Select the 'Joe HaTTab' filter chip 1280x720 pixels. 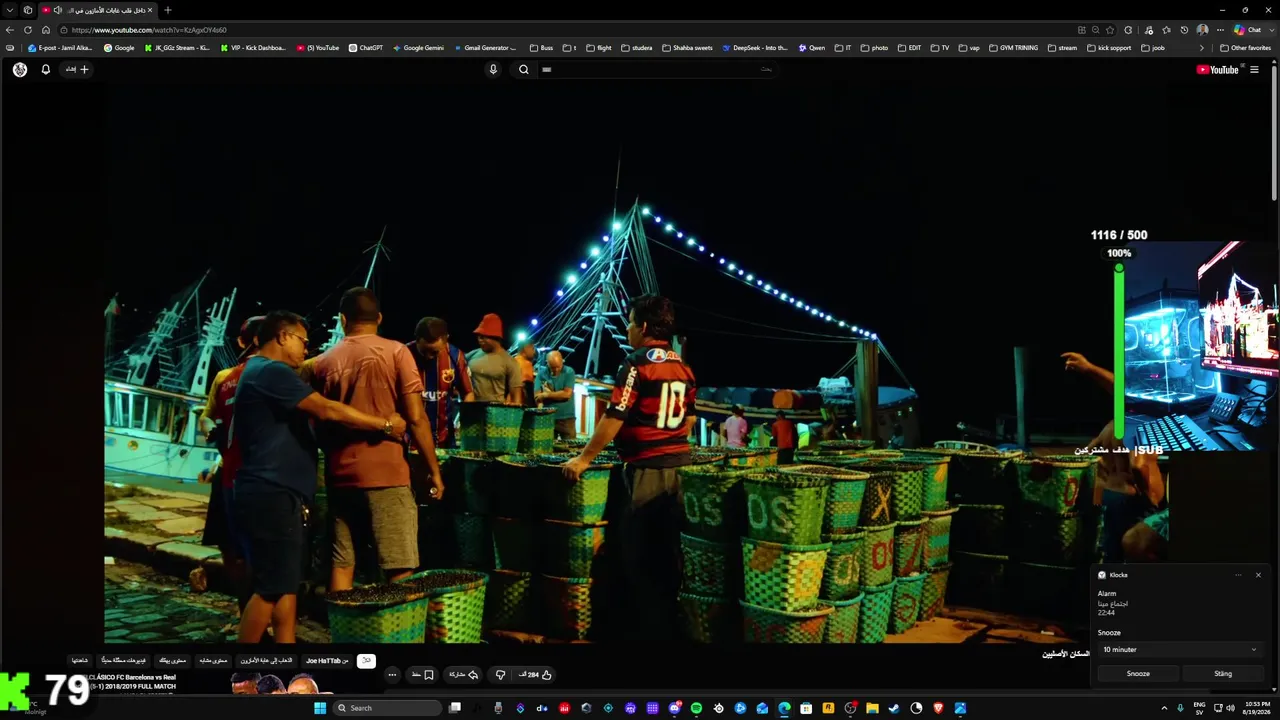[327, 661]
